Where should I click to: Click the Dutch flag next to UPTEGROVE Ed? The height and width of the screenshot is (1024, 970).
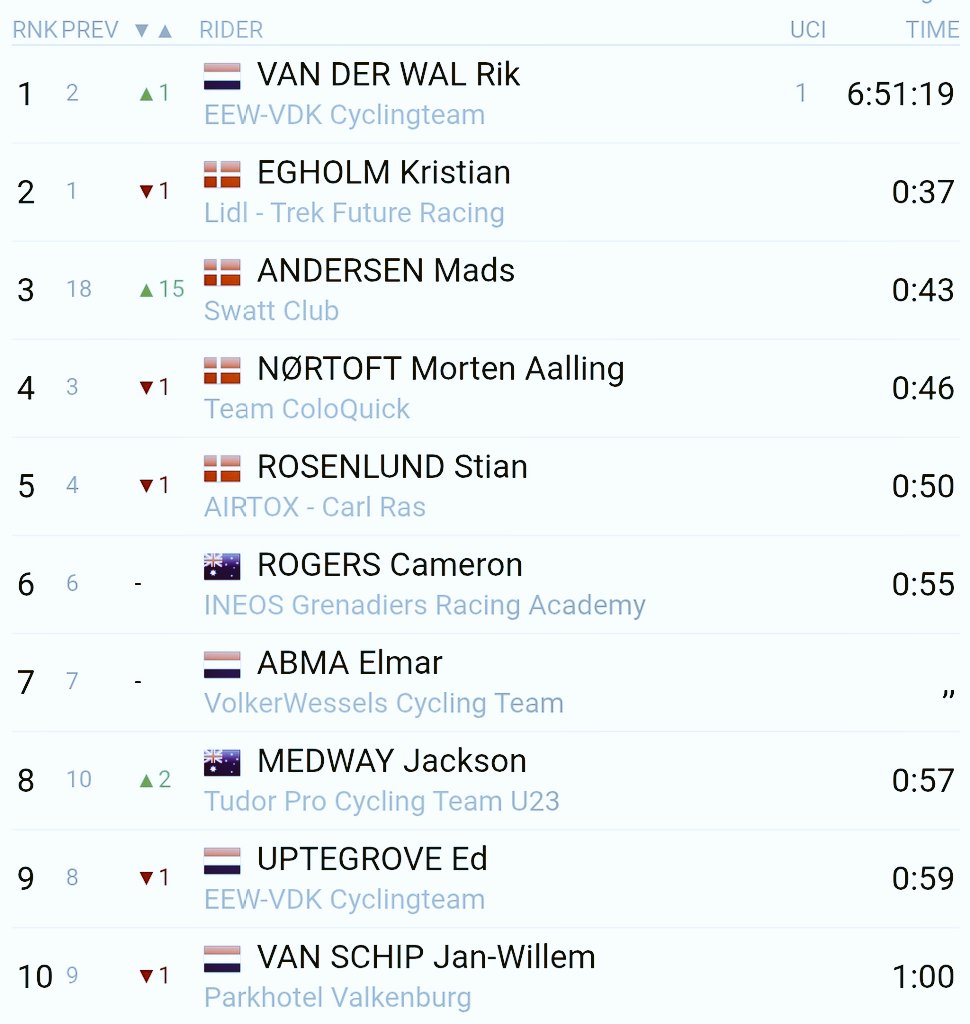tap(222, 860)
